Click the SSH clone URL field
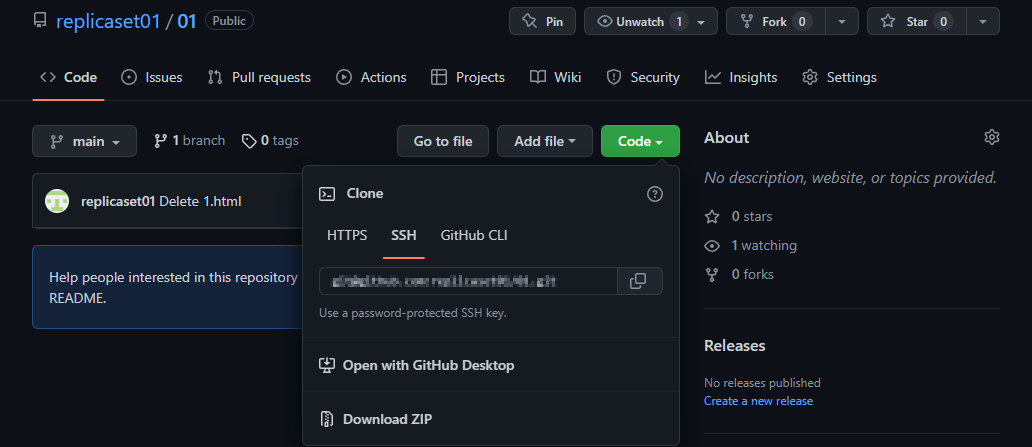This screenshot has width=1032, height=447. point(469,281)
